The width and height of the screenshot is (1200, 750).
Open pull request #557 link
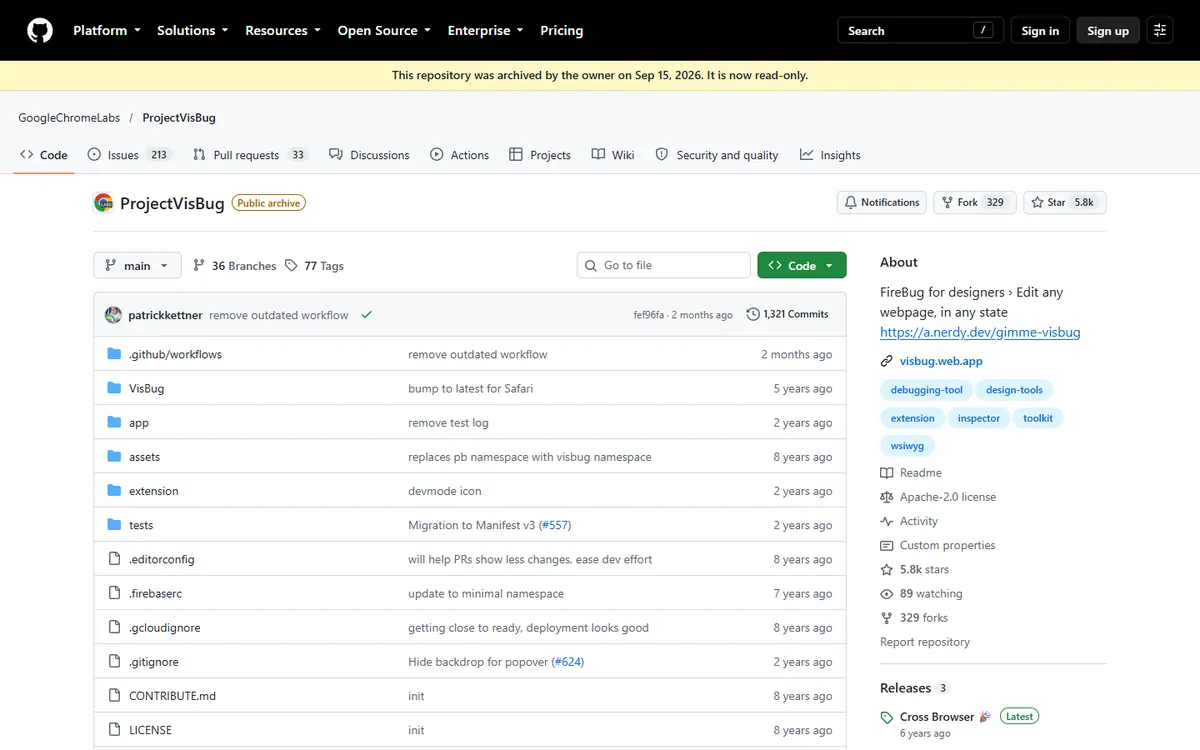[x=555, y=525]
